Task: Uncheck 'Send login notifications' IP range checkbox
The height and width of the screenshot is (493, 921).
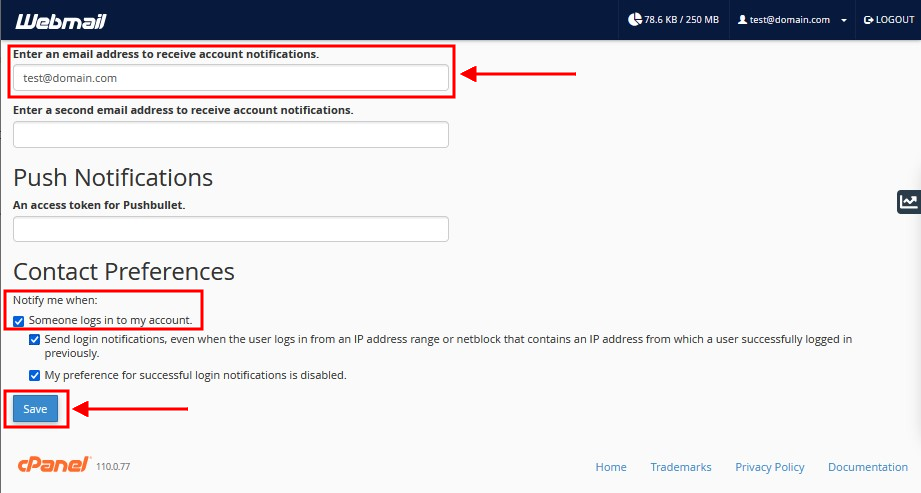Action: pos(36,340)
